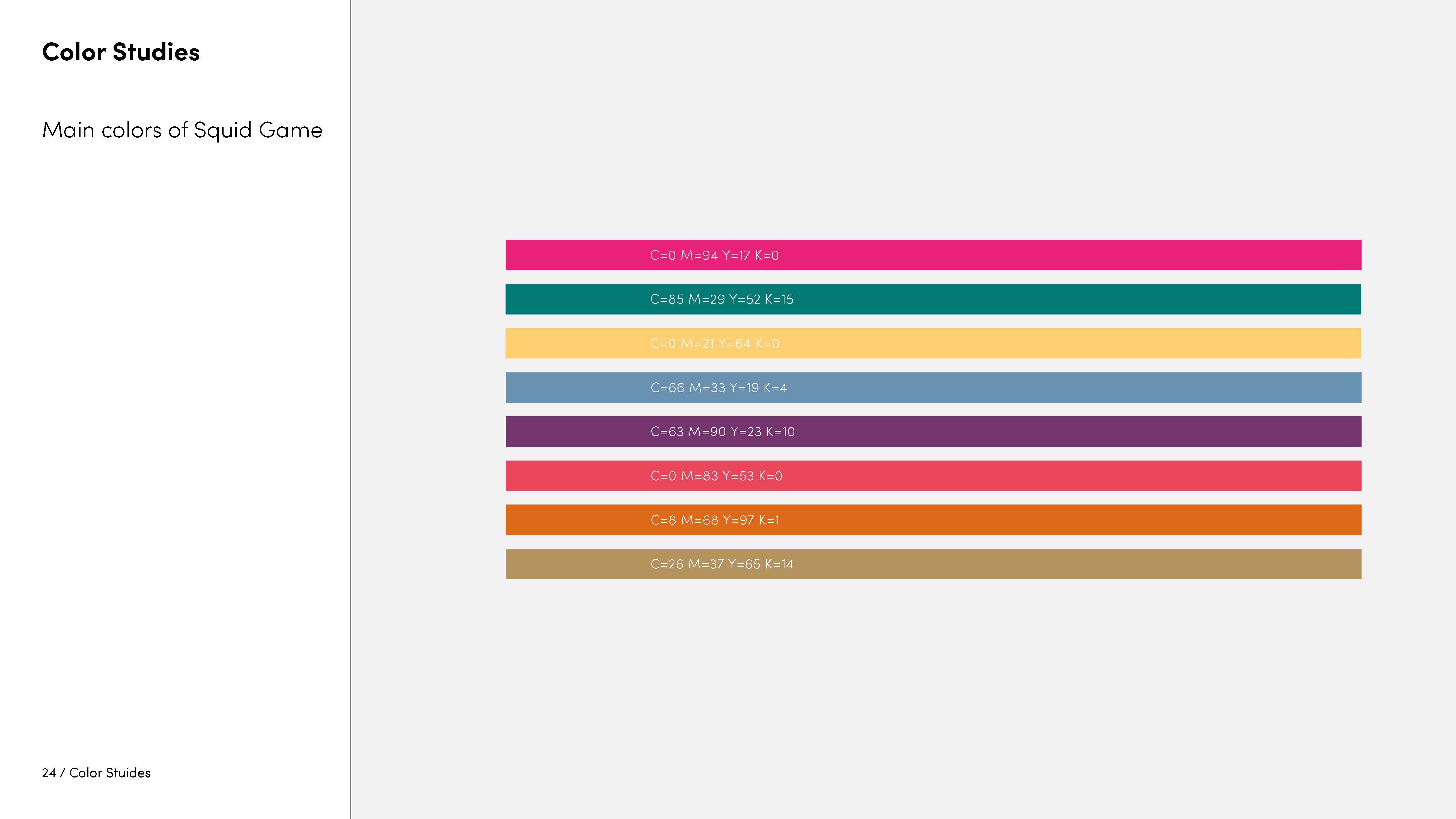Click the 'Color Studies' heading
This screenshot has width=1456, height=819.
pos(120,52)
